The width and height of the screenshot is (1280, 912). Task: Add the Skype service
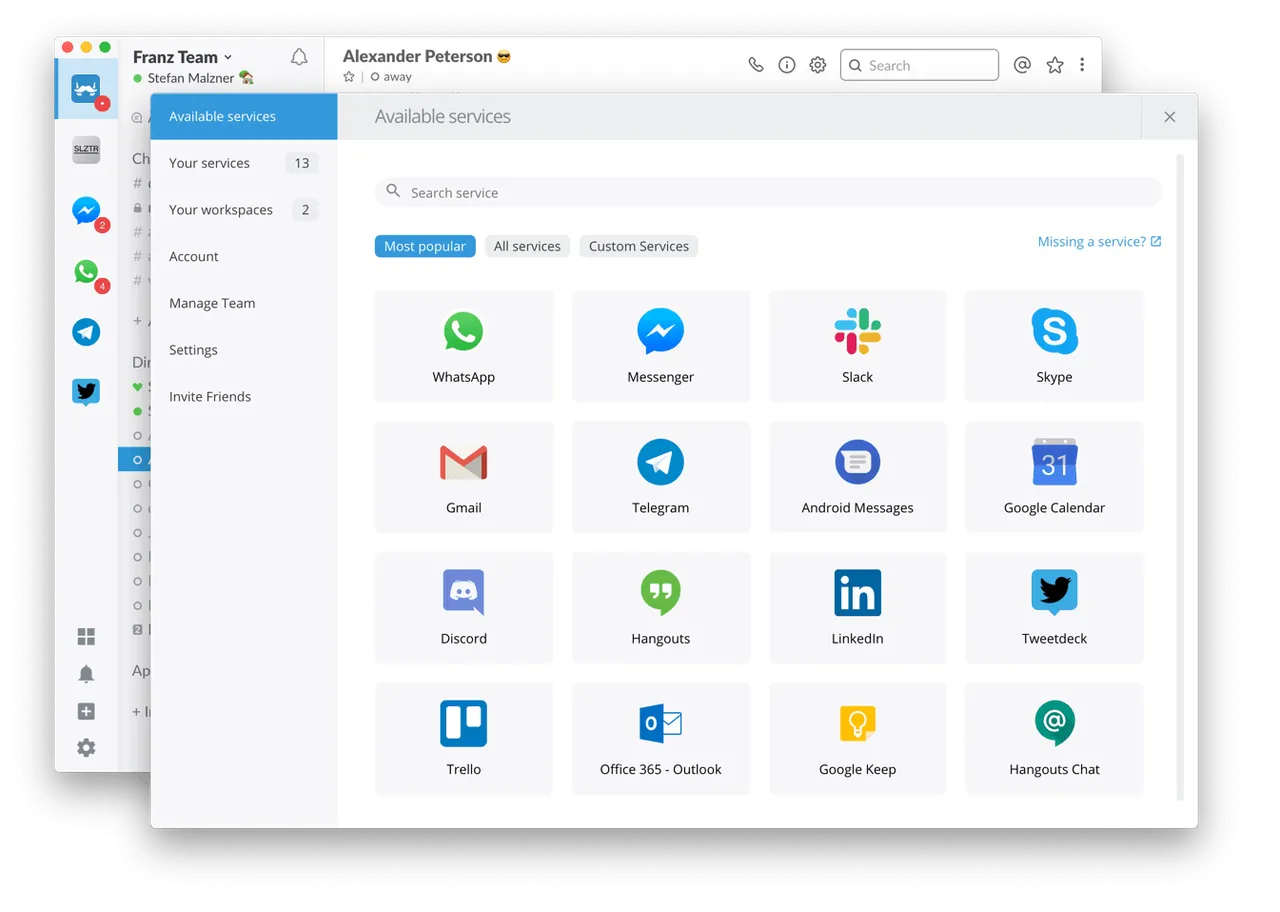tap(1054, 346)
